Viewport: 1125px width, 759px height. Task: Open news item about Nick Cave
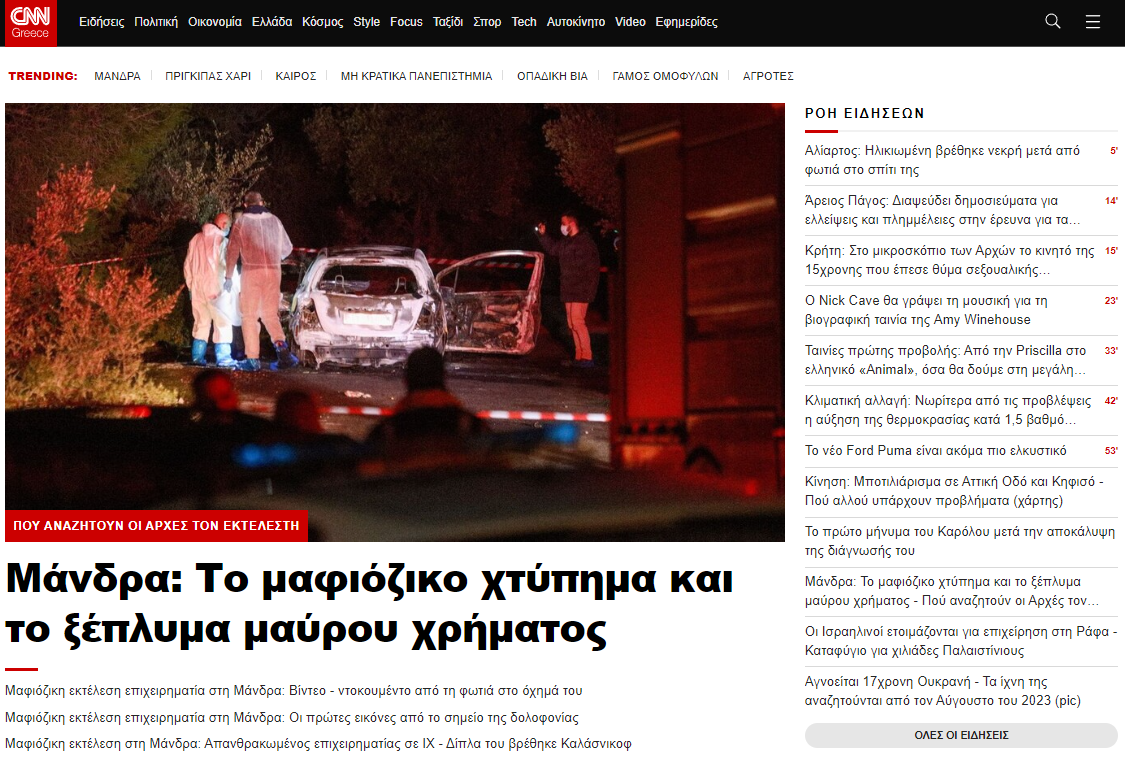[x=926, y=310]
